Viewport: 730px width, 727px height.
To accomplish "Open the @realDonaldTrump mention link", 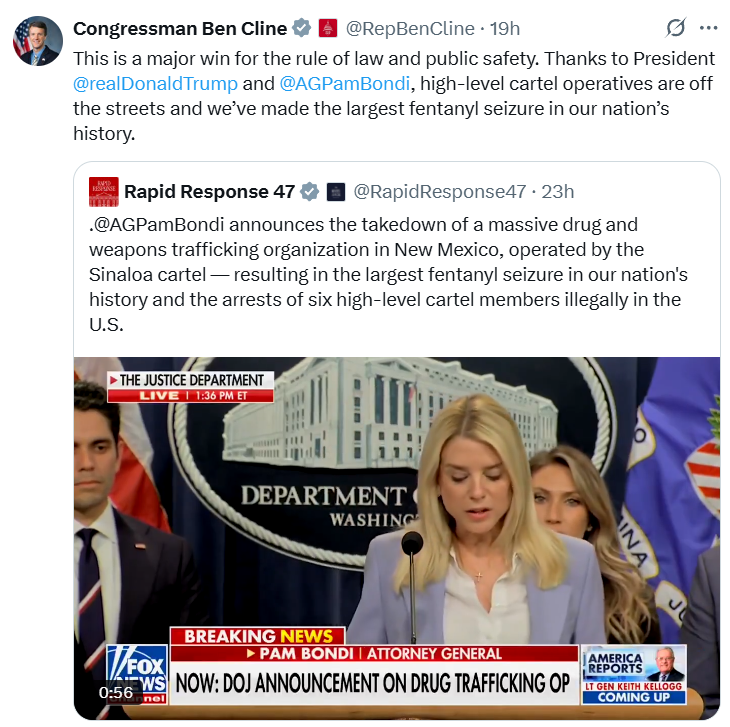I will pyautogui.click(x=155, y=84).
